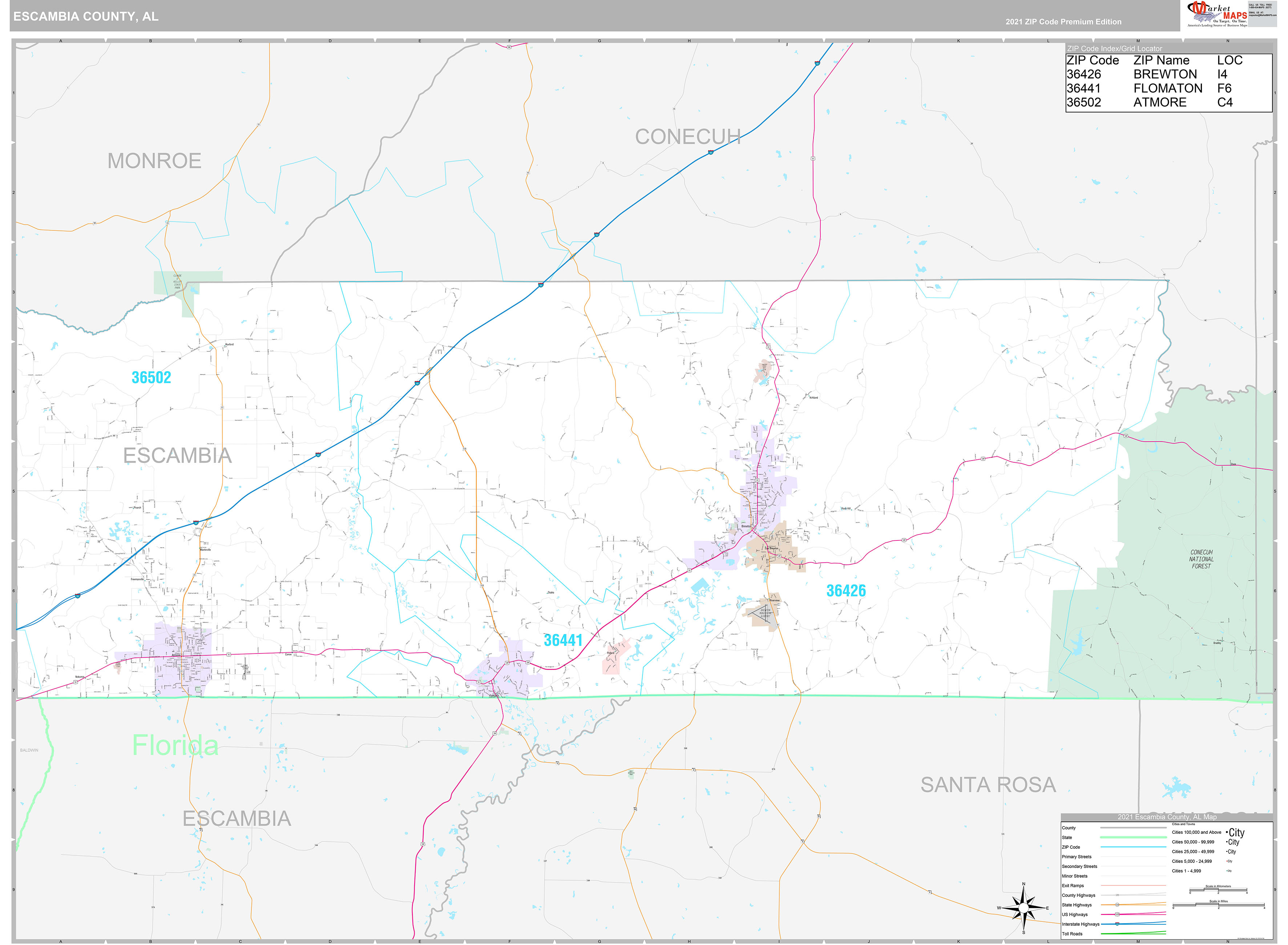Click the 'Scale in Miles' bar
Screen dimensions: 1288x945
1218,905
